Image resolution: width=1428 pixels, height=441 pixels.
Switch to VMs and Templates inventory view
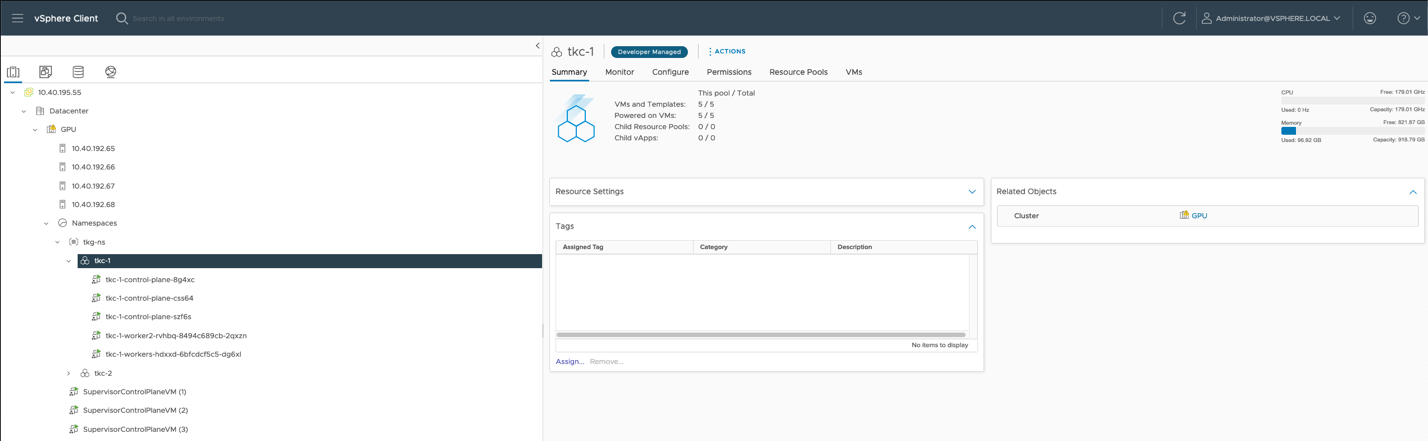45,72
